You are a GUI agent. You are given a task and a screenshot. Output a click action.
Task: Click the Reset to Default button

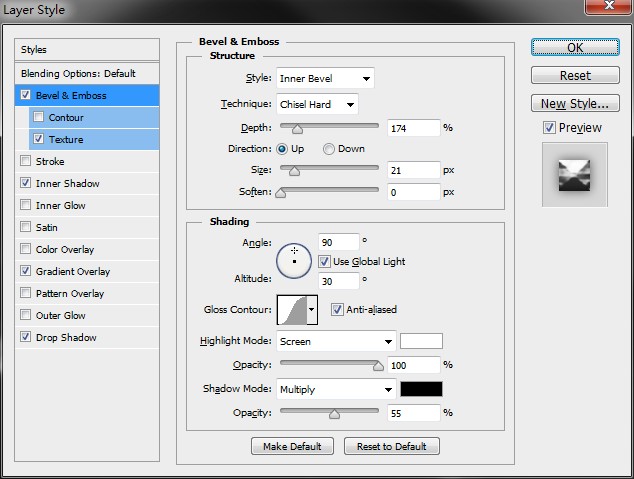tap(391, 446)
